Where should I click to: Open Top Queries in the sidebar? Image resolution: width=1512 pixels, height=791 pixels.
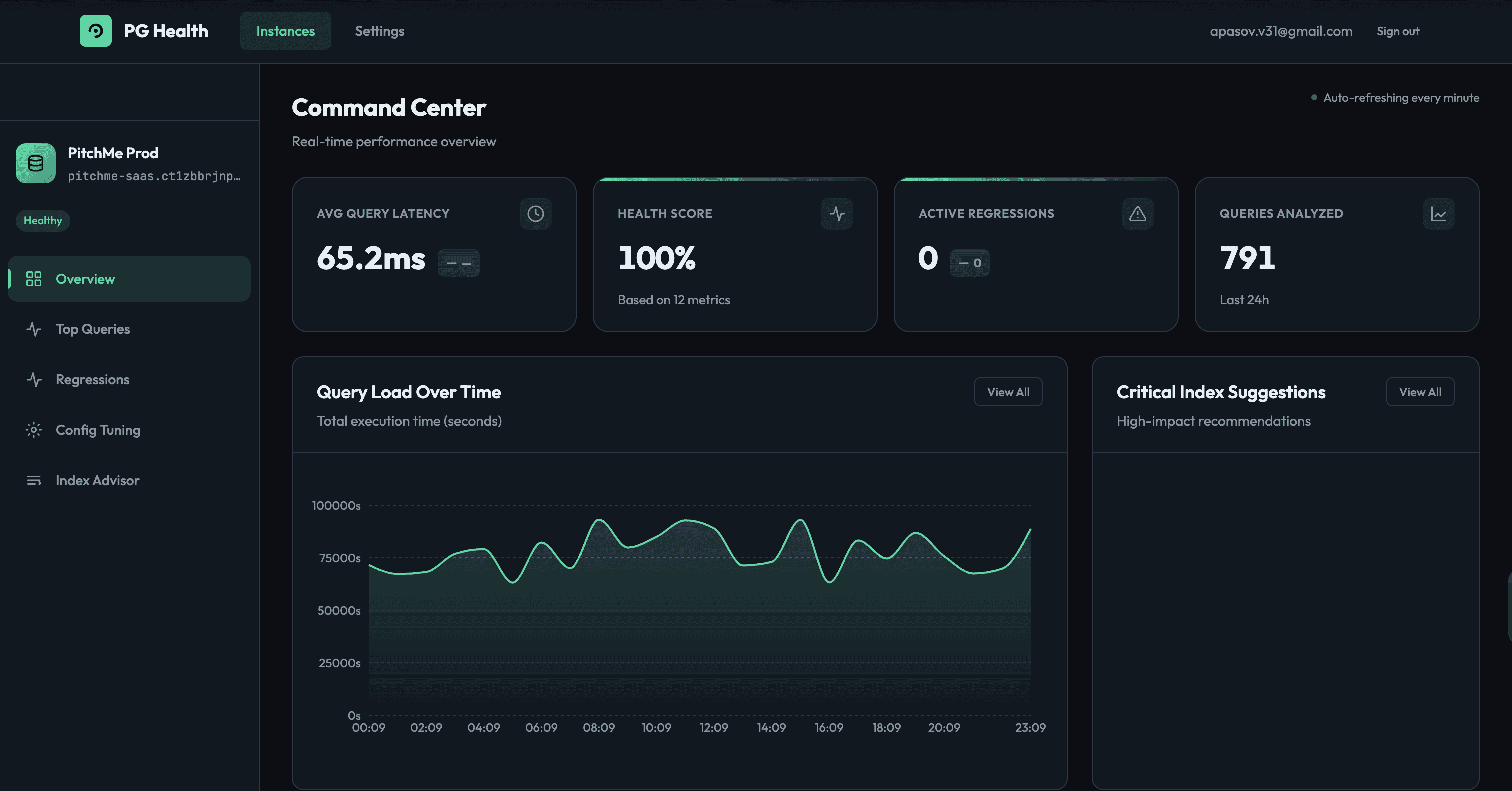click(92, 329)
